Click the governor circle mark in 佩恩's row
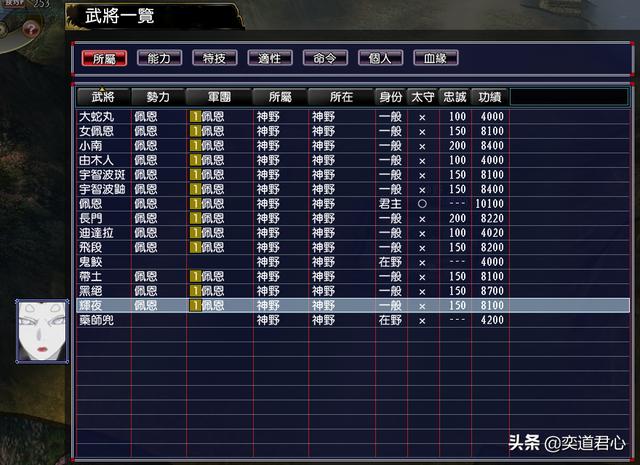Screen dimensions: 640x465 [422, 204]
